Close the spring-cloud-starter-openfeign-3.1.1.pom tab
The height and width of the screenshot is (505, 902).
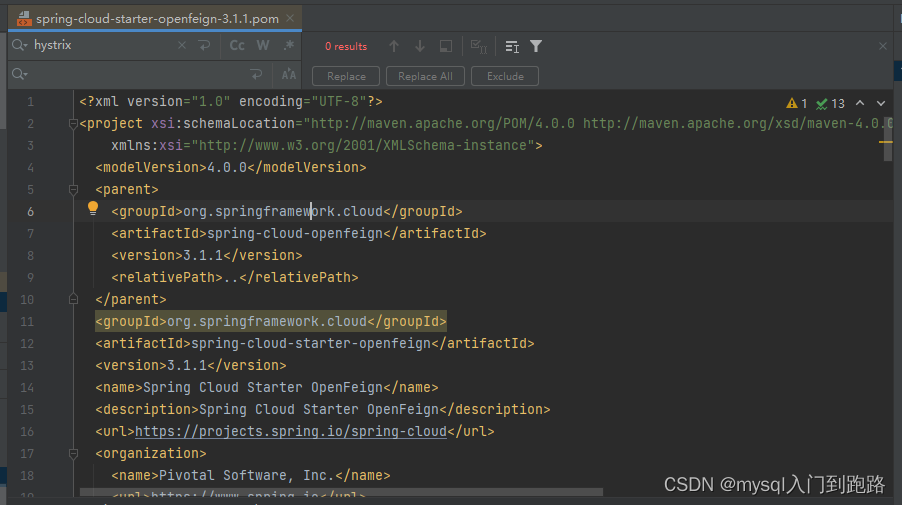coord(290,18)
